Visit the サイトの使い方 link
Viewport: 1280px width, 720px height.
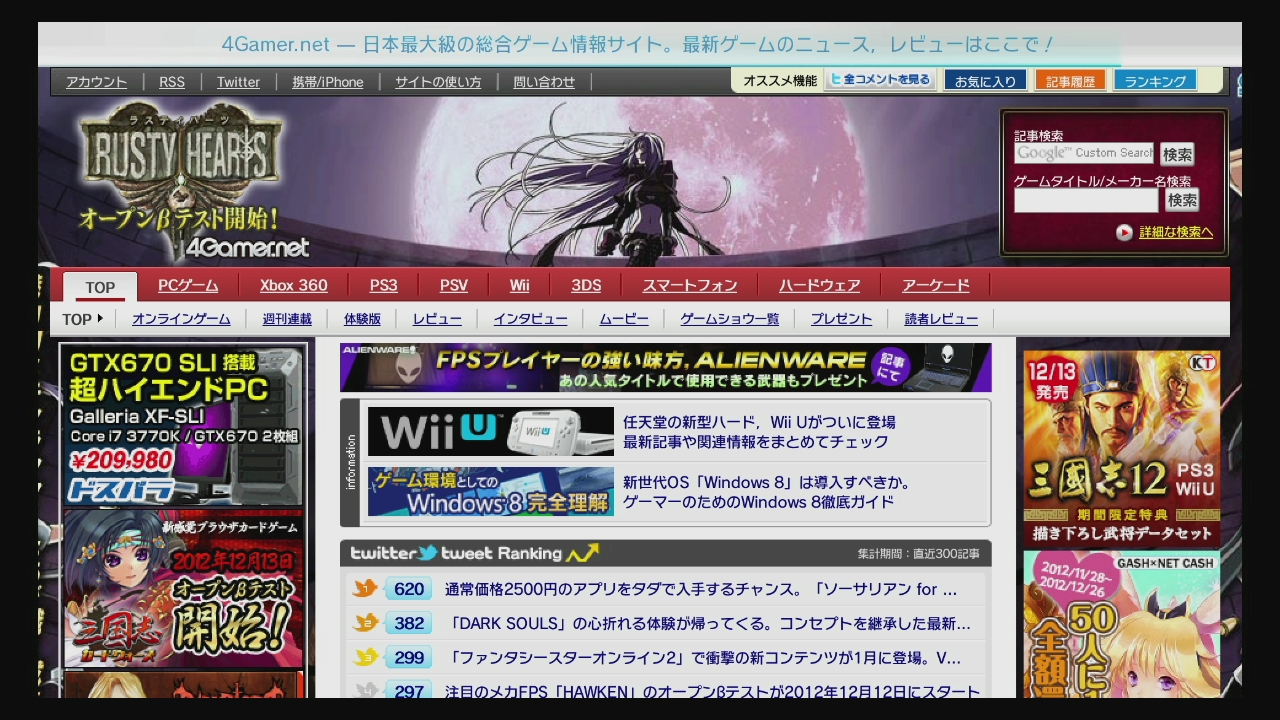pos(438,82)
